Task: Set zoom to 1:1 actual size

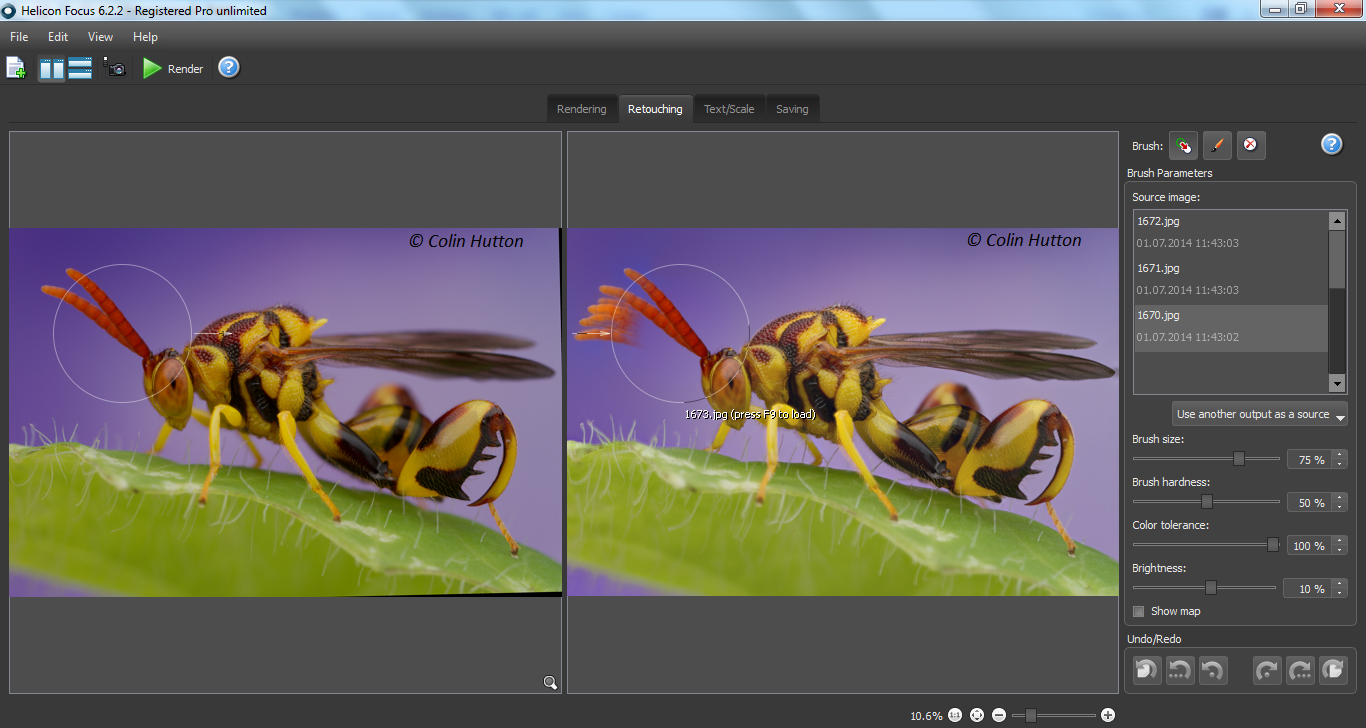Action: click(x=955, y=715)
